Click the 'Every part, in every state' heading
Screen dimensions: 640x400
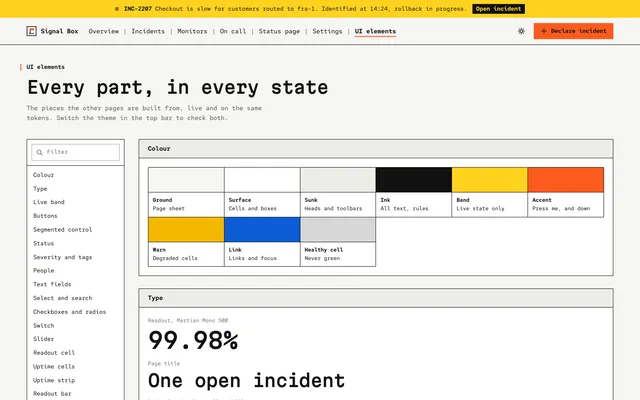(x=178, y=87)
